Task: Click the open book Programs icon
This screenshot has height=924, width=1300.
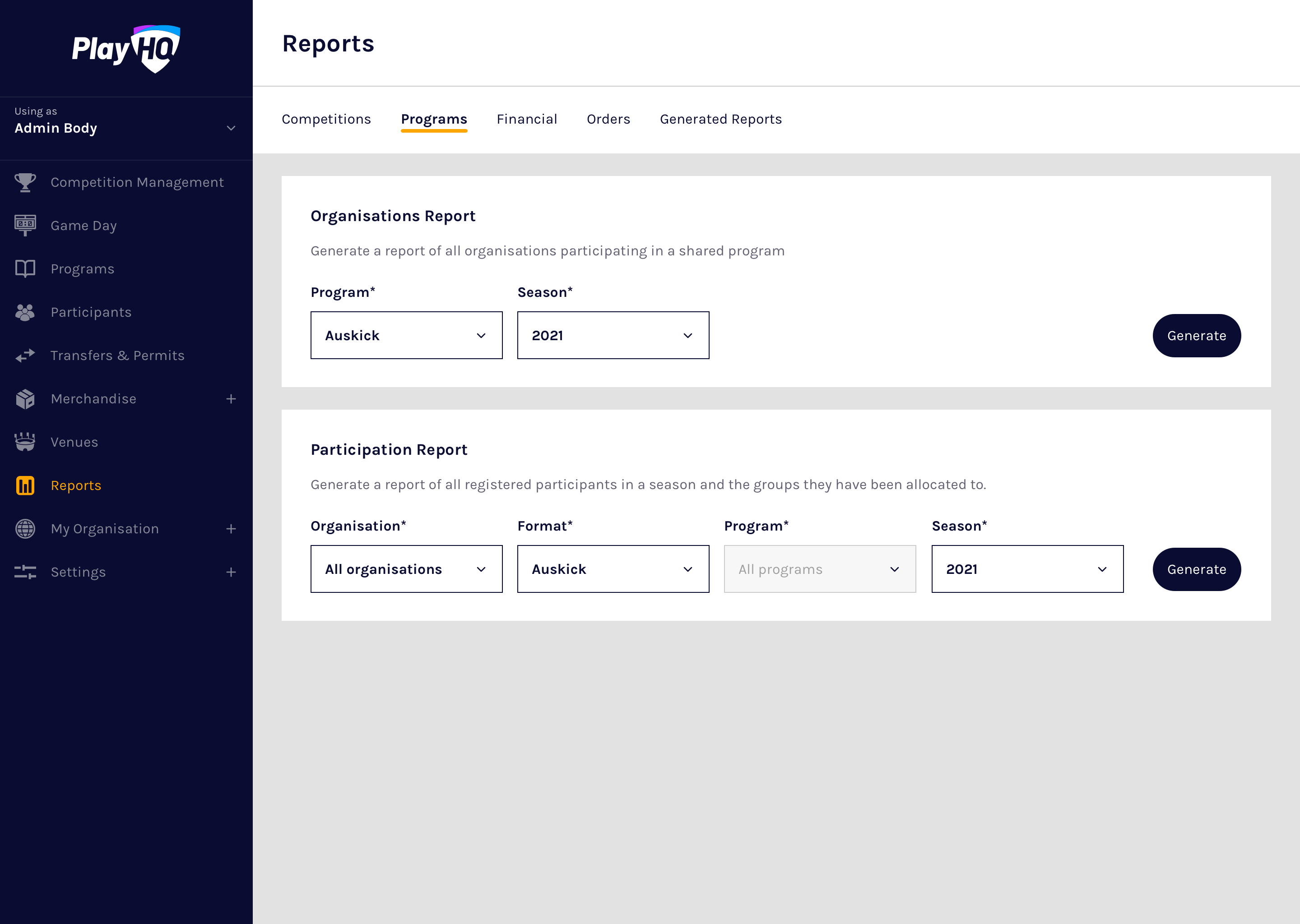Action: coord(25,268)
